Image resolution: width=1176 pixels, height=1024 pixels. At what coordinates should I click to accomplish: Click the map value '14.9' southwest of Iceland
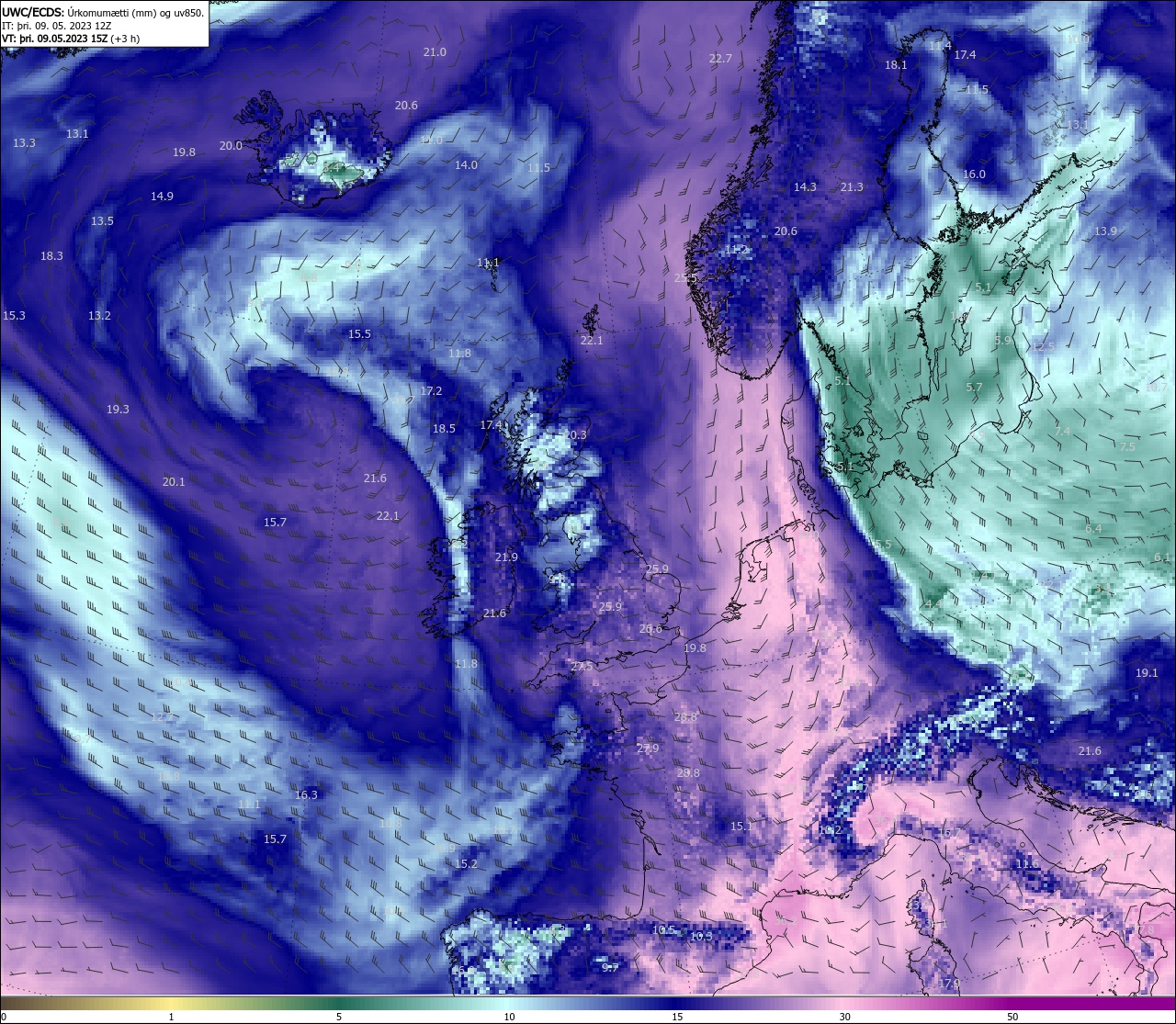point(162,197)
